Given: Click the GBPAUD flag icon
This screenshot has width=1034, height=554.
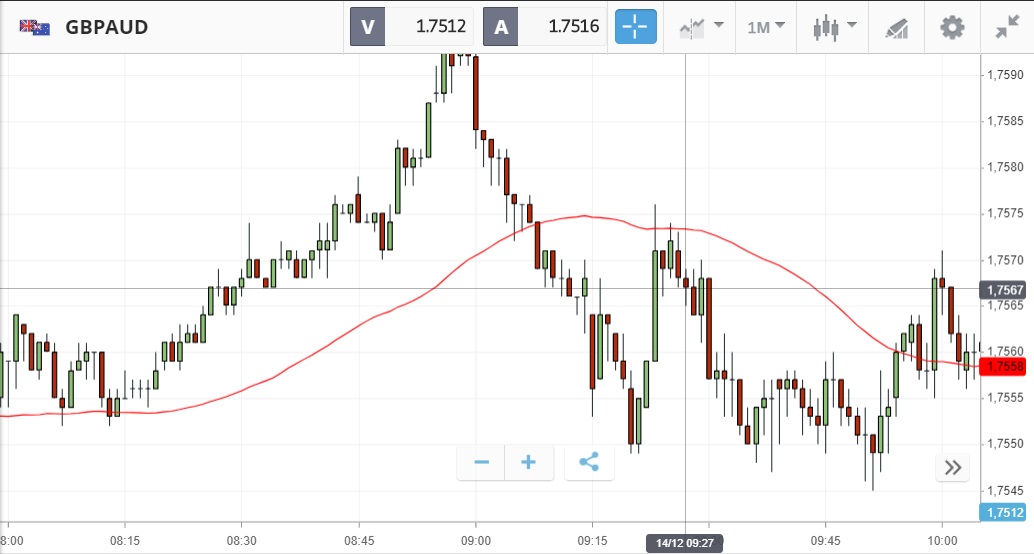Looking at the screenshot, I should point(35,27).
